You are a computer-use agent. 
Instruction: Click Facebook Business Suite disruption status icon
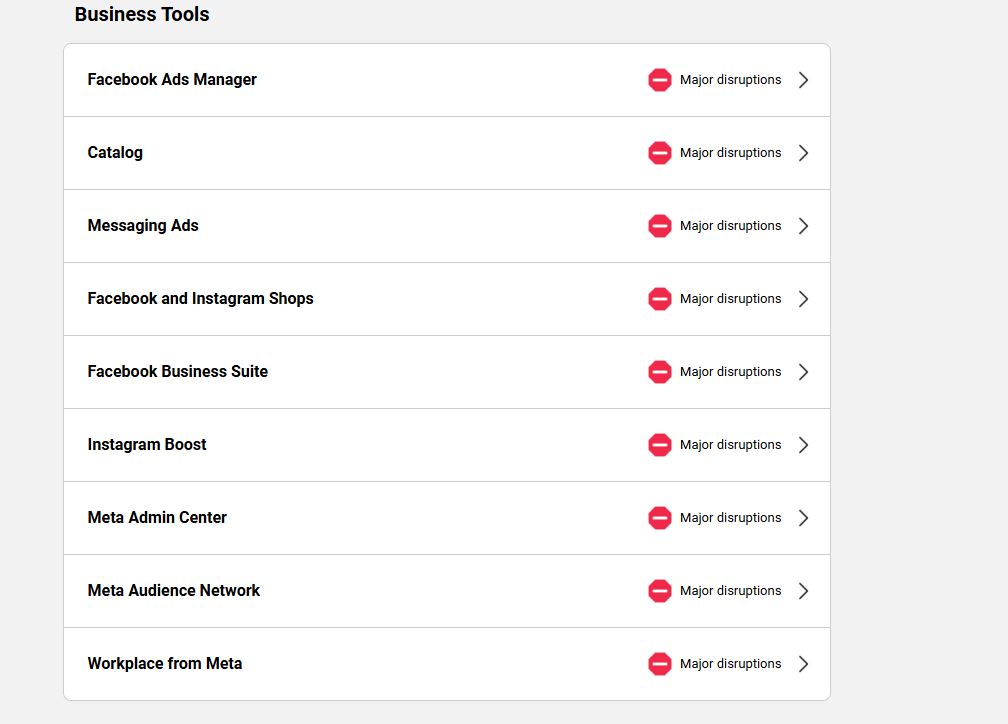click(x=660, y=372)
